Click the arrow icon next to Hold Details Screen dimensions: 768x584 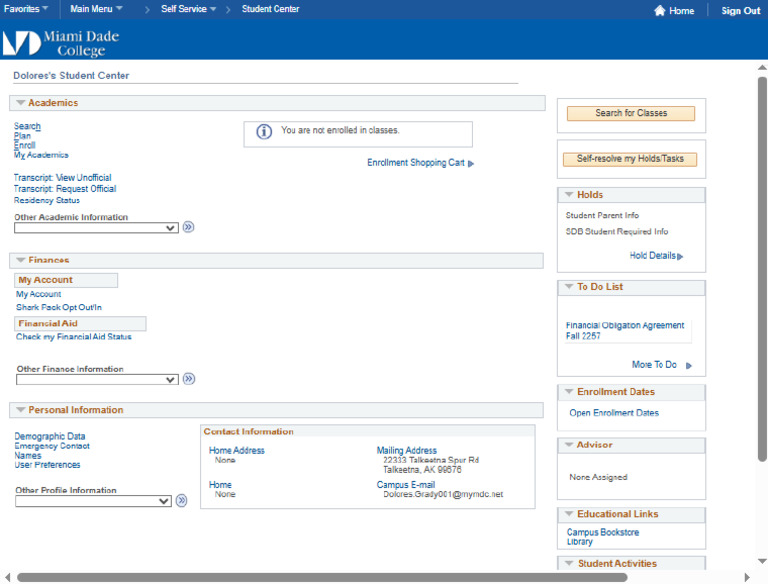(680, 256)
